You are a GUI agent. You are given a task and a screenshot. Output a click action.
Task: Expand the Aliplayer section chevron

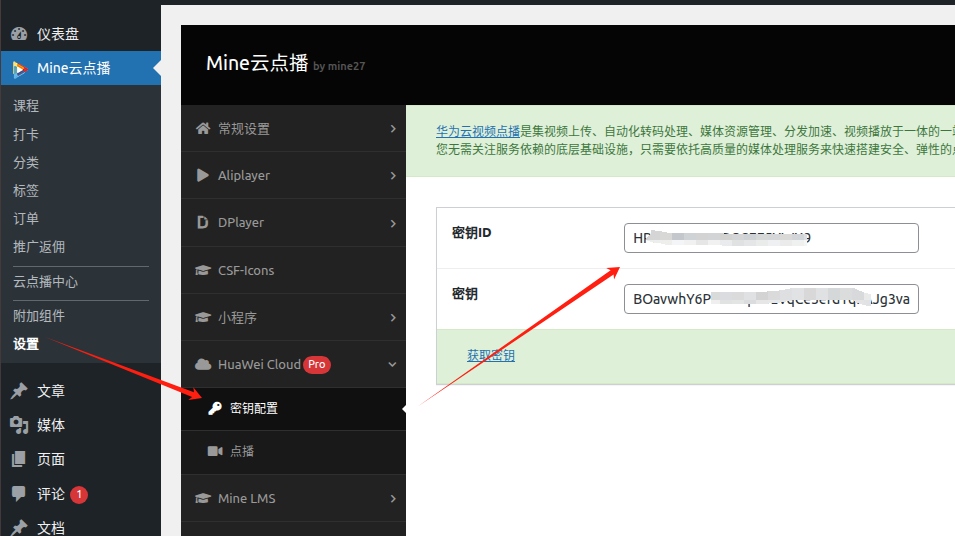click(x=393, y=175)
